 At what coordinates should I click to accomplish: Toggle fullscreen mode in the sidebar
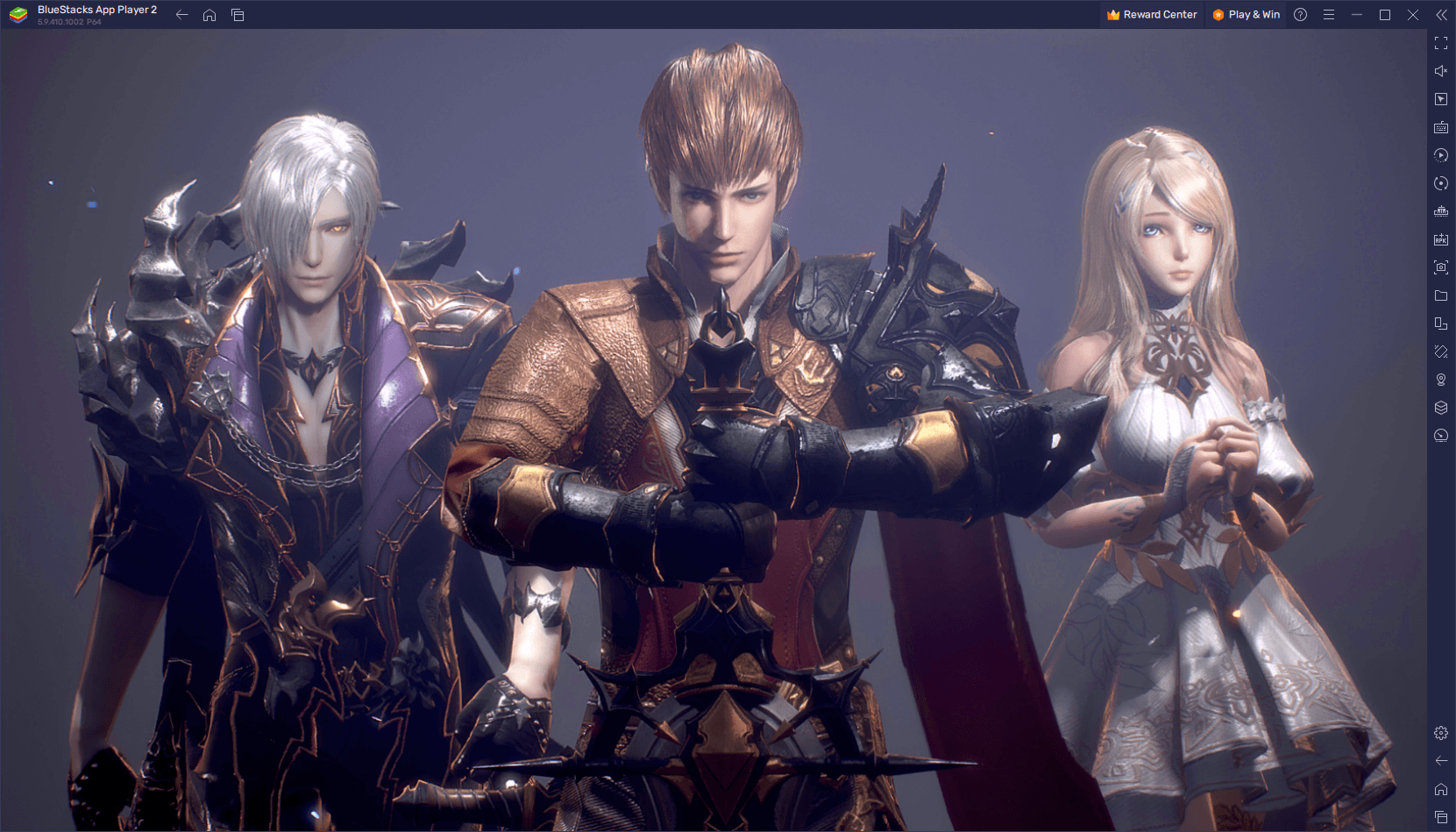pyautogui.click(x=1441, y=43)
